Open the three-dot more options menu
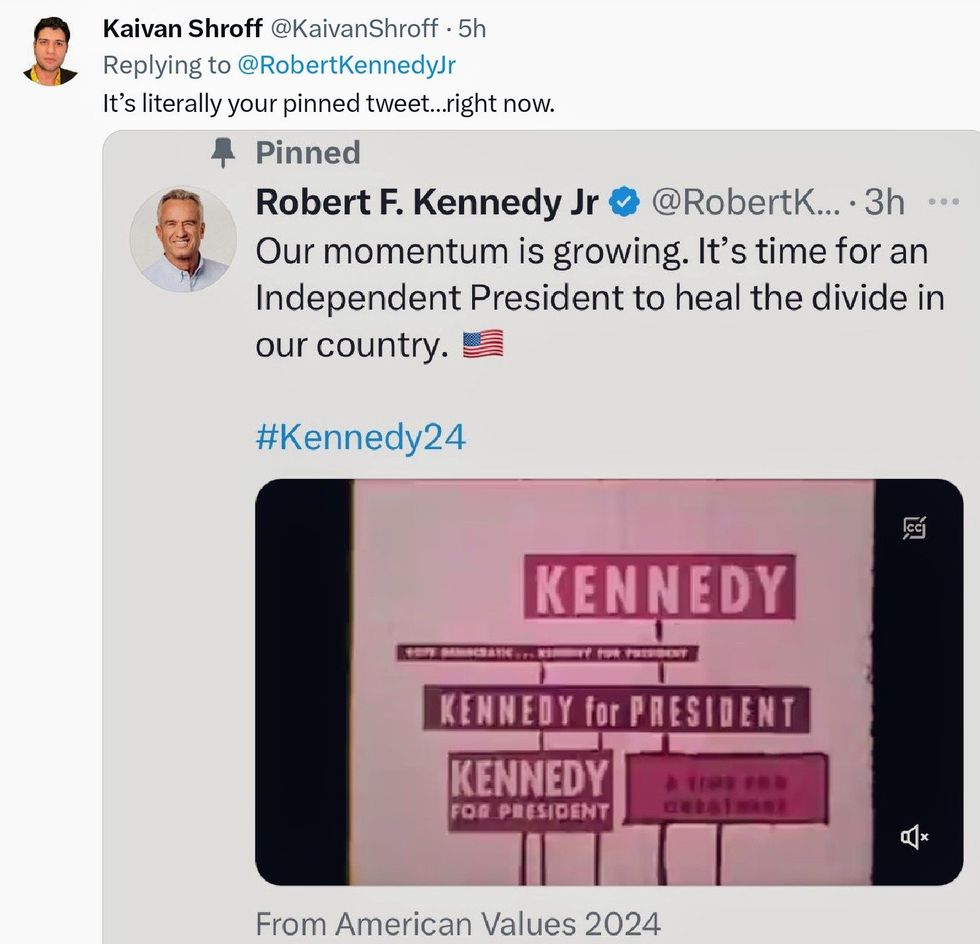The height and width of the screenshot is (944, 980). [x=943, y=201]
